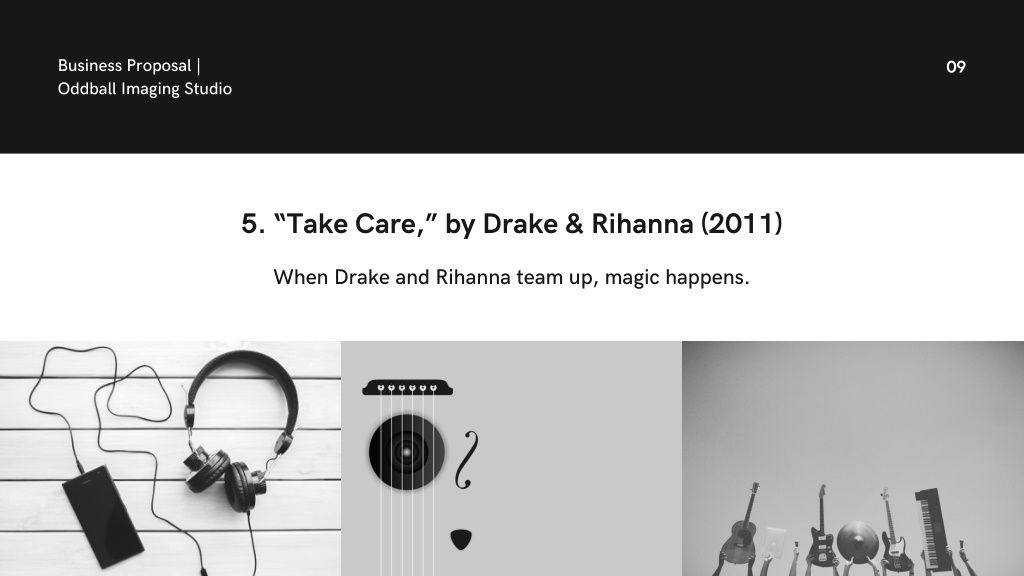Click the black guitar sound hole circle
Image resolution: width=1024 pixels, height=576 pixels.
point(407,452)
